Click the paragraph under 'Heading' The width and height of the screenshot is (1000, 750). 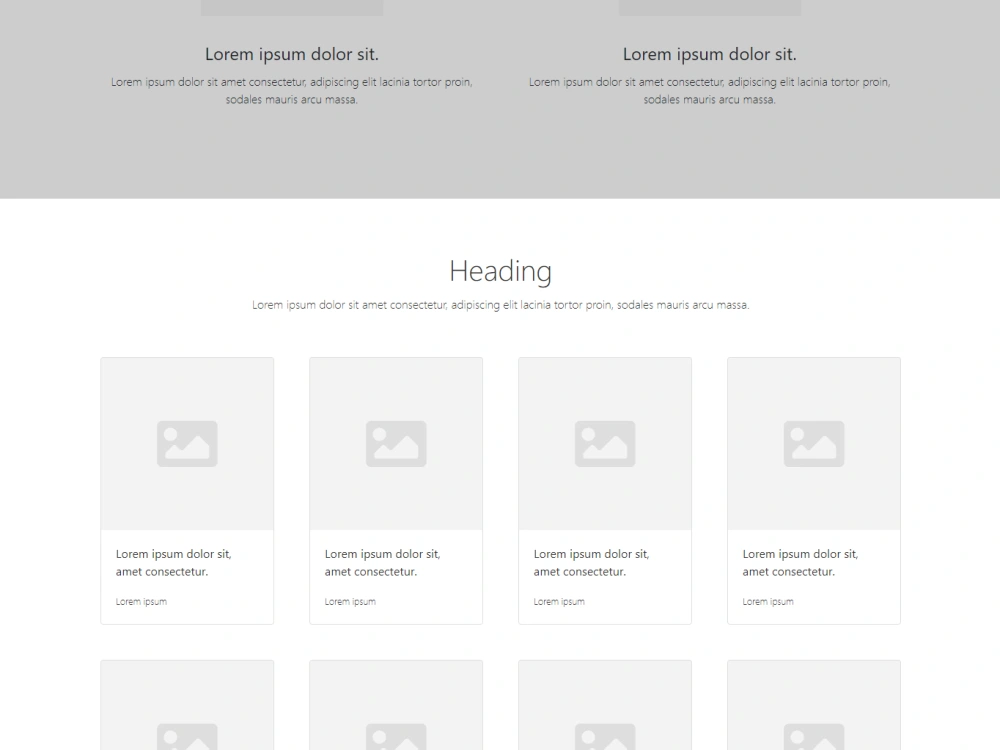click(x=500, y=305)
